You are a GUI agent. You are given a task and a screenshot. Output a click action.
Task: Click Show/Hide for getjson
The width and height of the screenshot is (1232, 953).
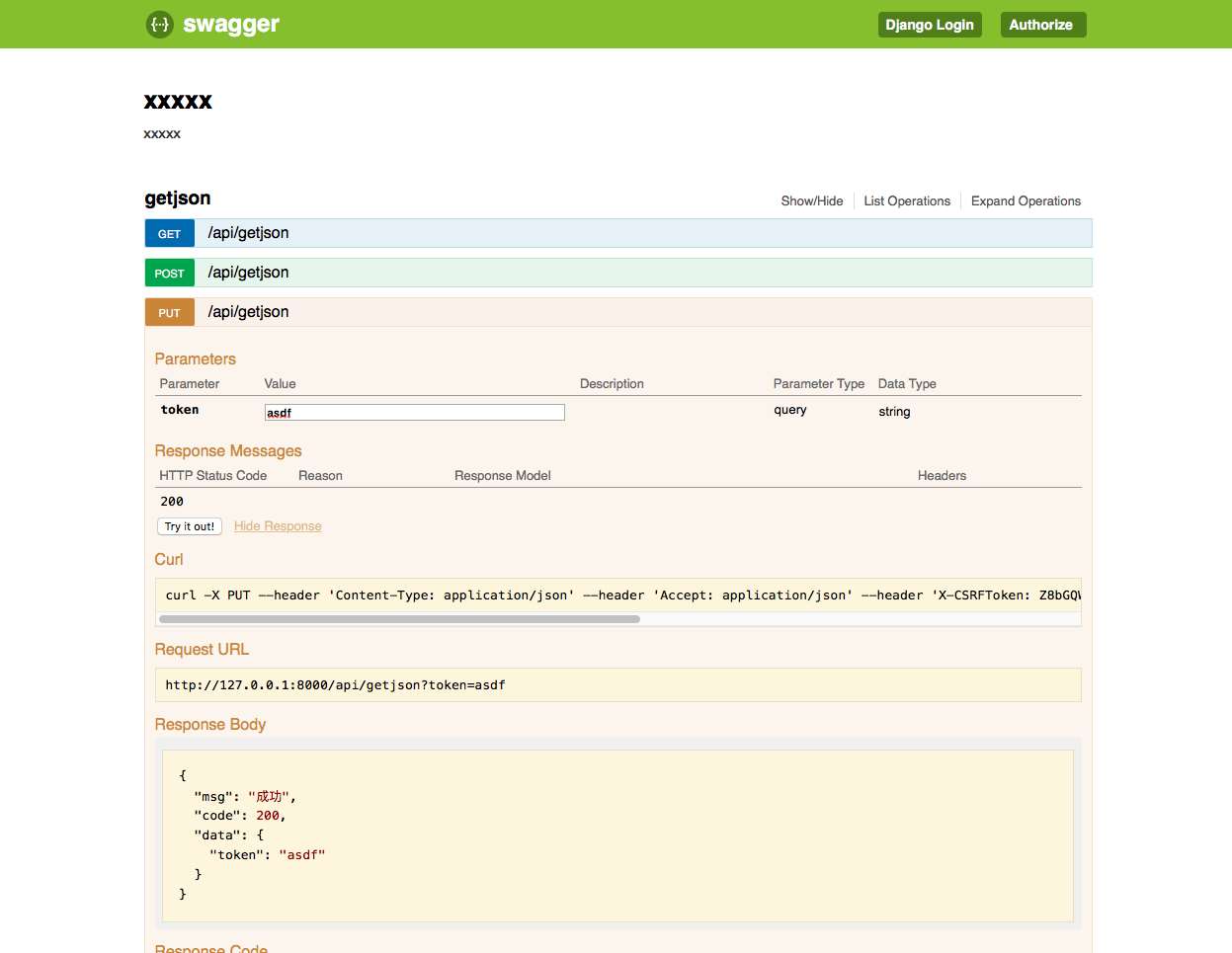(x=812, y=200)
